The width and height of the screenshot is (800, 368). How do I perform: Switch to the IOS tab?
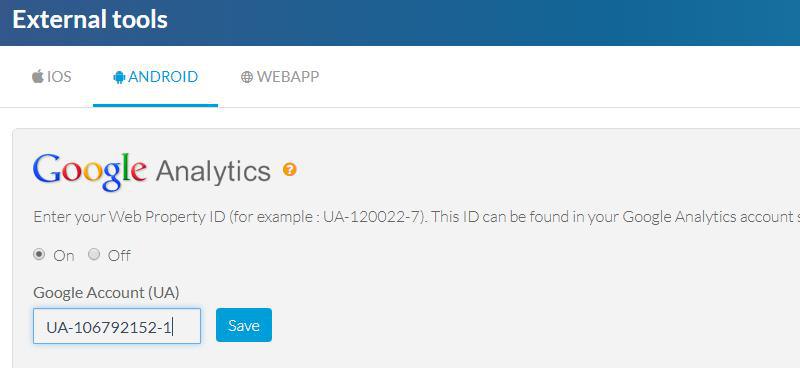click(x=52, y=77)
